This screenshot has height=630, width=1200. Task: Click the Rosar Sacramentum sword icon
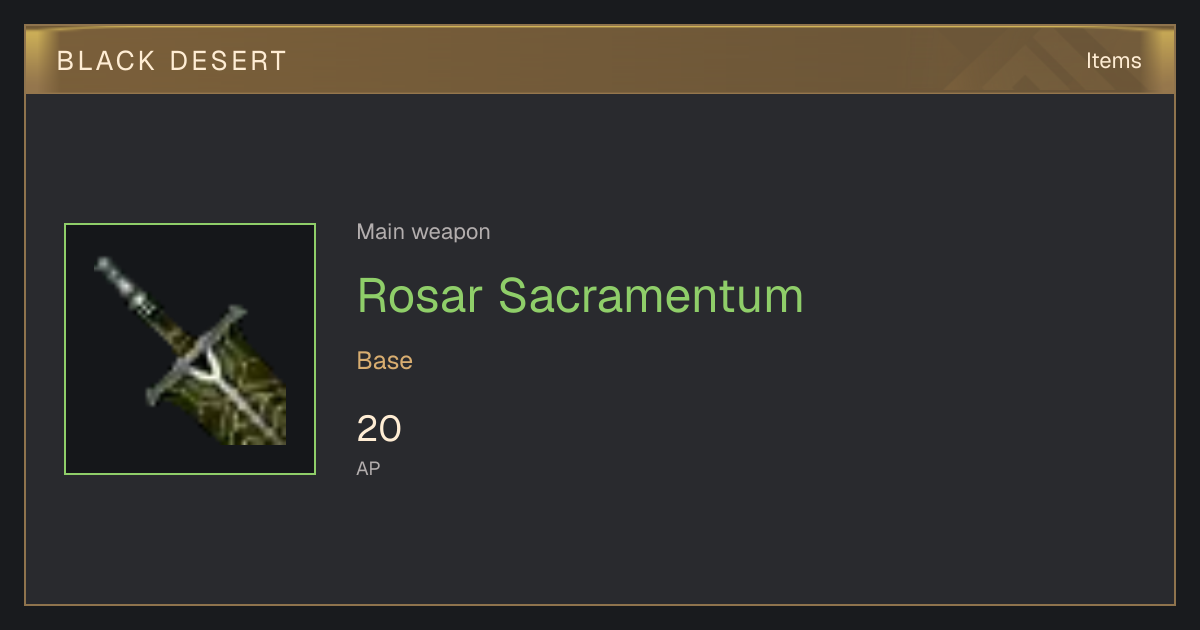click(x=190, y=349)
